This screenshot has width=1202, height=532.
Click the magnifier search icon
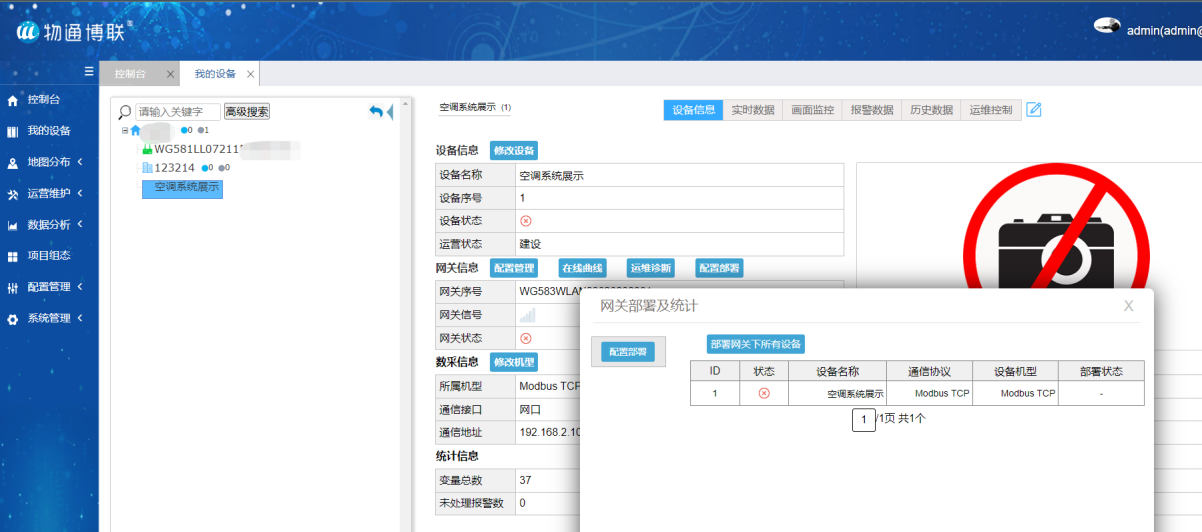click(x=125, y=112)
